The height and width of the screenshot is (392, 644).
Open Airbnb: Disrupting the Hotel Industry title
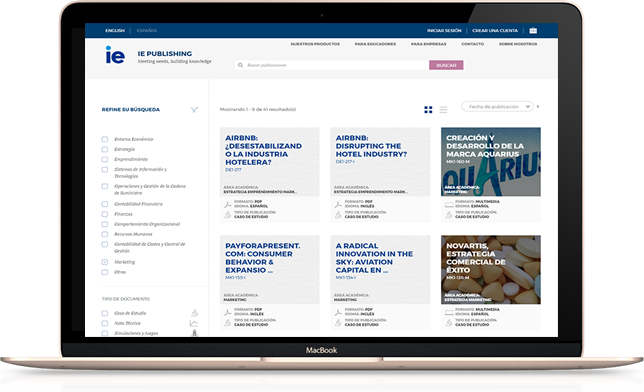coord(371,146)
